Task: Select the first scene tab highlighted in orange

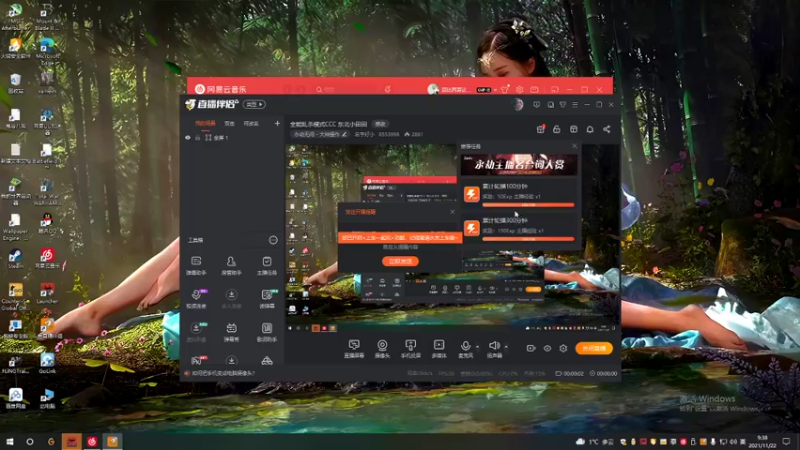Action: click(x=205, y=123)
